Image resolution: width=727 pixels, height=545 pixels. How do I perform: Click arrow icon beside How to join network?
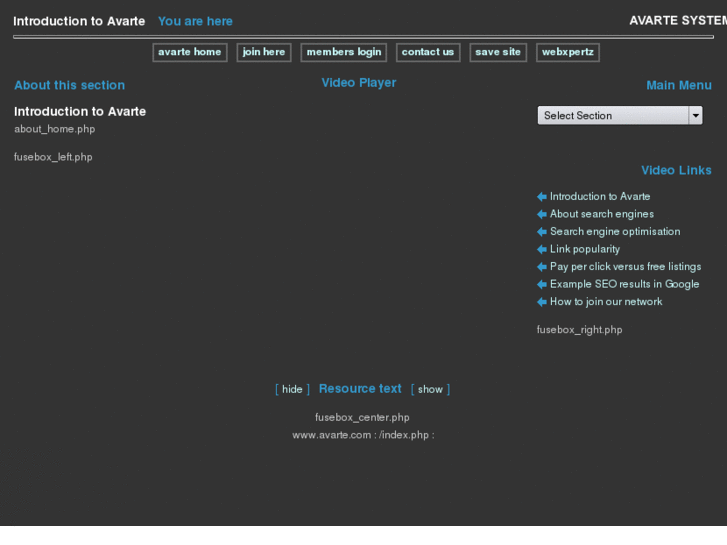click(542, 302)
